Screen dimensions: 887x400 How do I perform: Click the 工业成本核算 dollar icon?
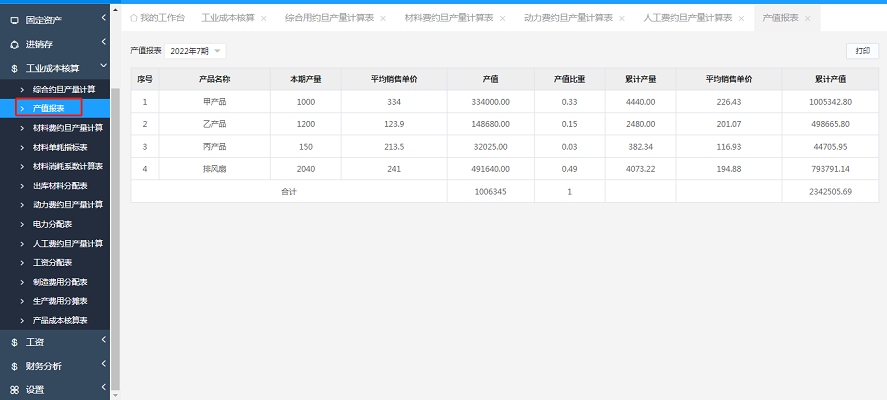tap(14, 68)
